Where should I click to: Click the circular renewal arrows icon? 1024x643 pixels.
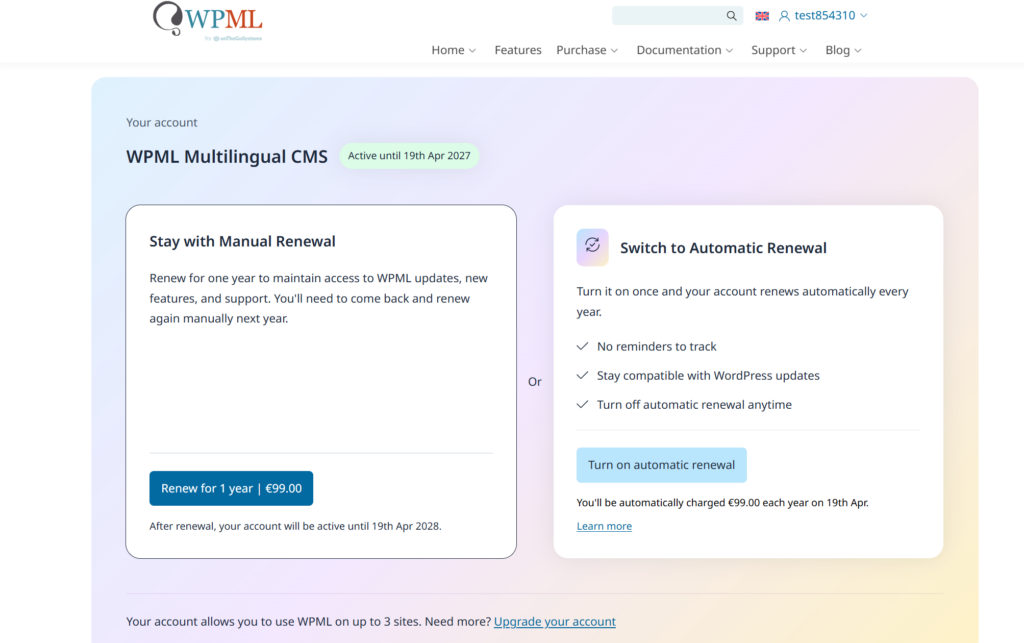click(x=592, y=247)
